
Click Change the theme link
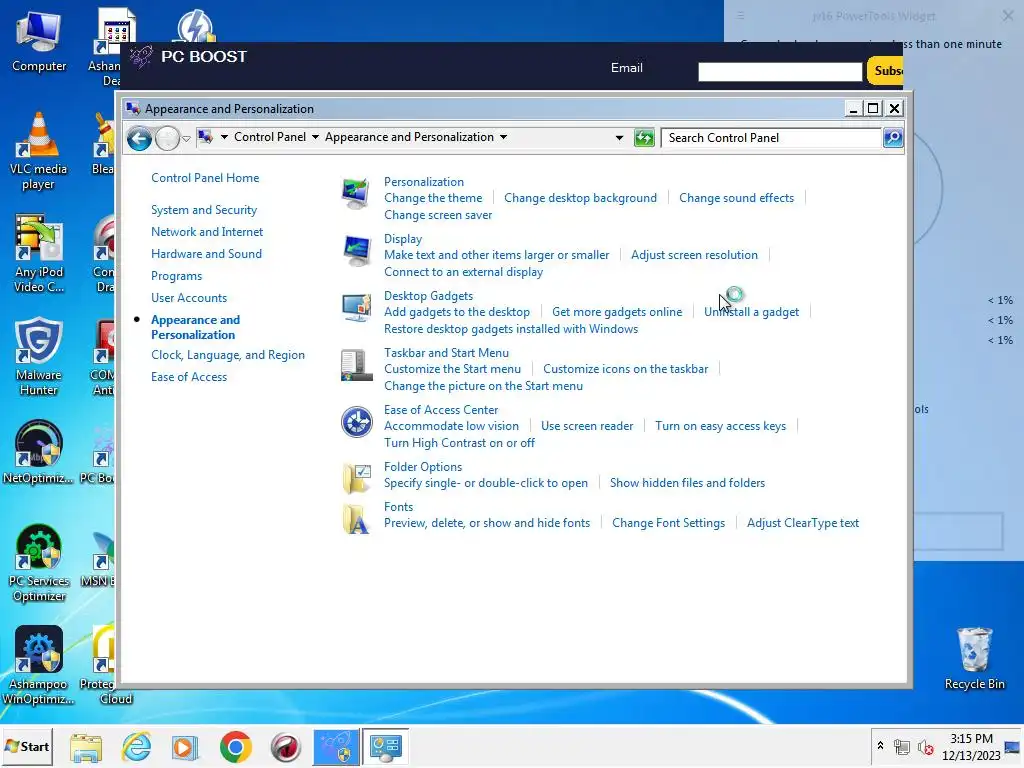point(433,198)
